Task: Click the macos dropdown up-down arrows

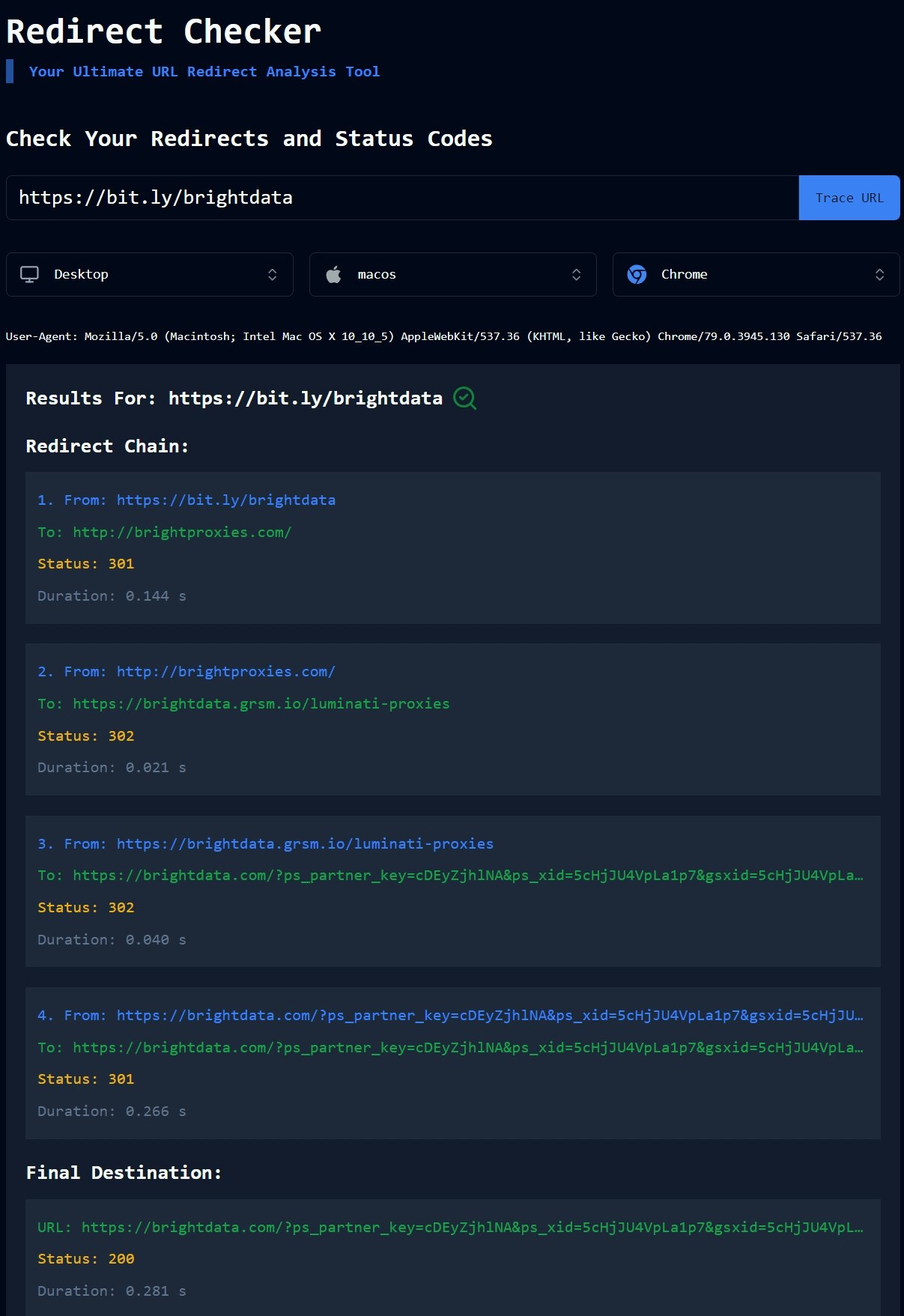Action: [576, 274]
